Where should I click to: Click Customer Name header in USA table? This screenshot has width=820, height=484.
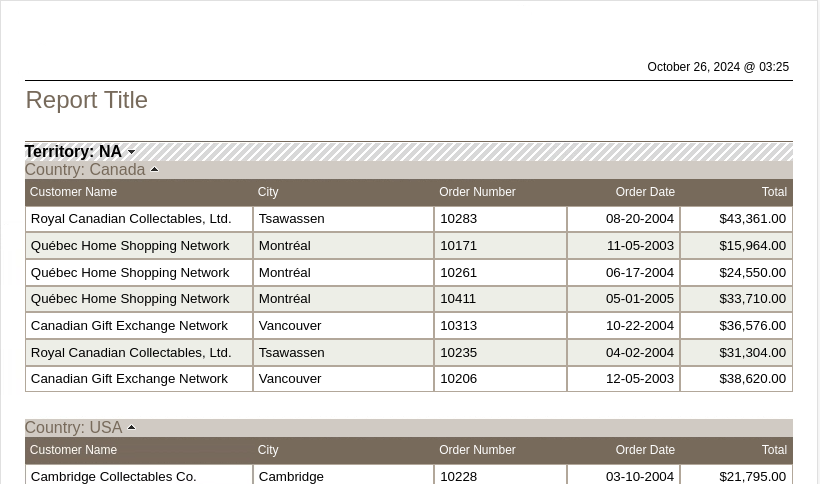point(73,450)
